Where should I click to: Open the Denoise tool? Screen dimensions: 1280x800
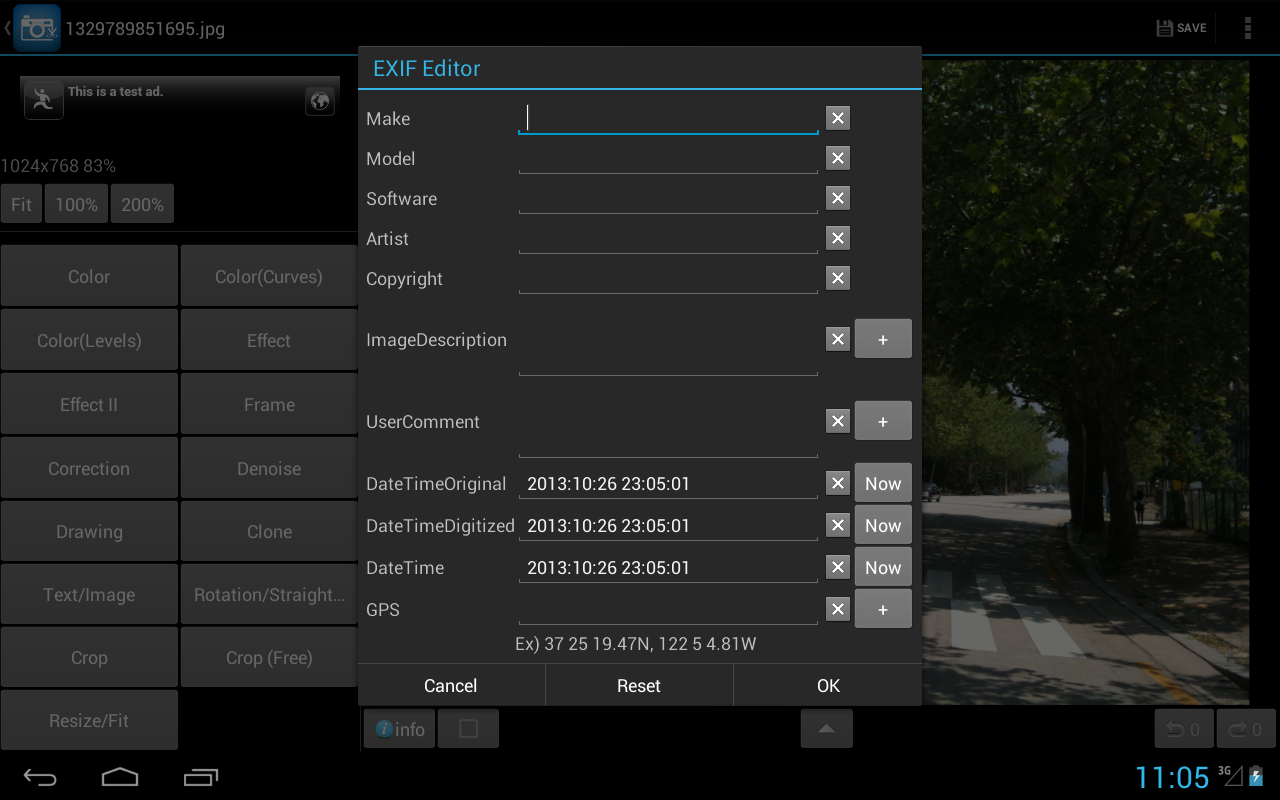point(269,468)
